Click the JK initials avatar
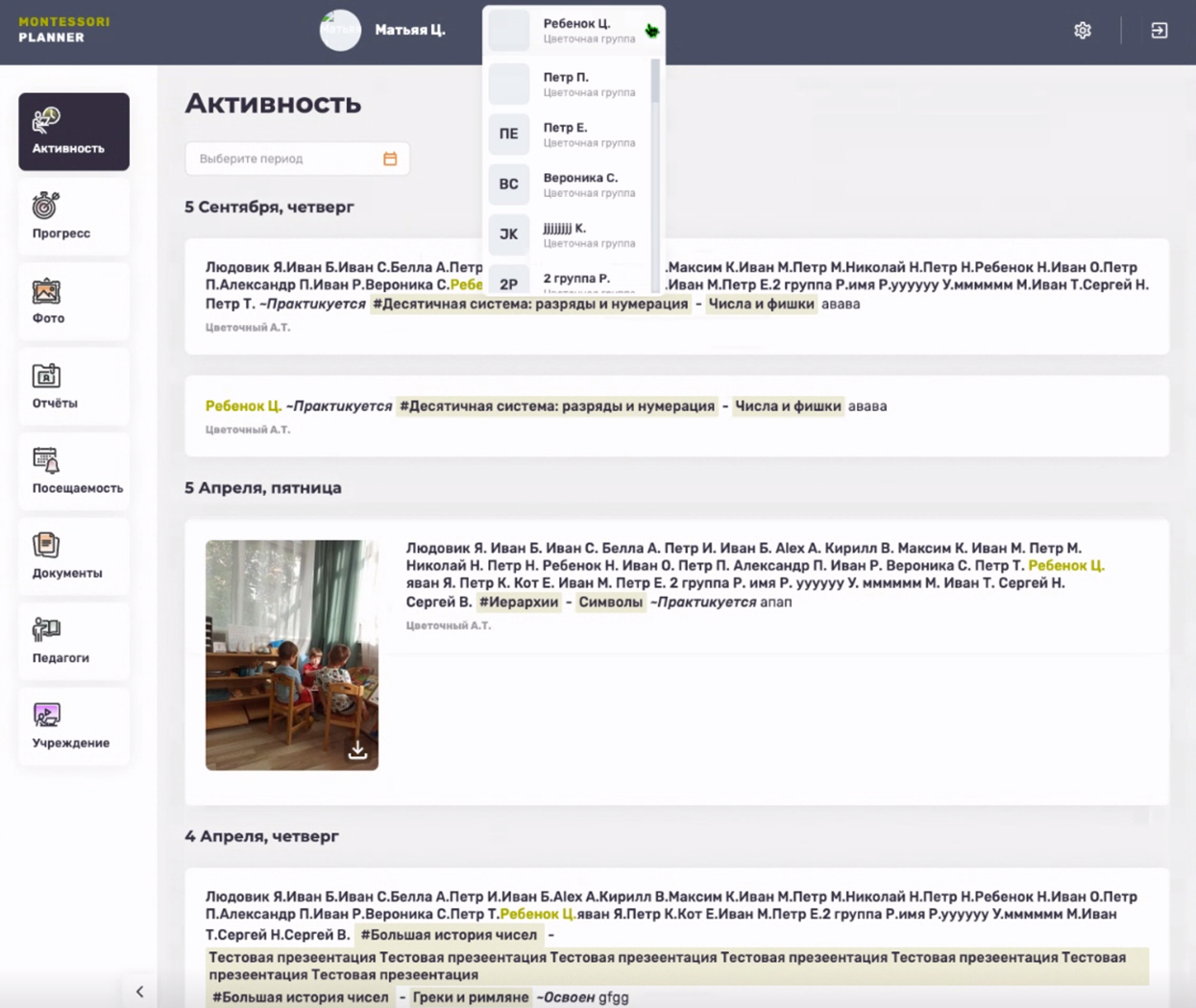The image size is (1196, 1008). pos(509,234)
